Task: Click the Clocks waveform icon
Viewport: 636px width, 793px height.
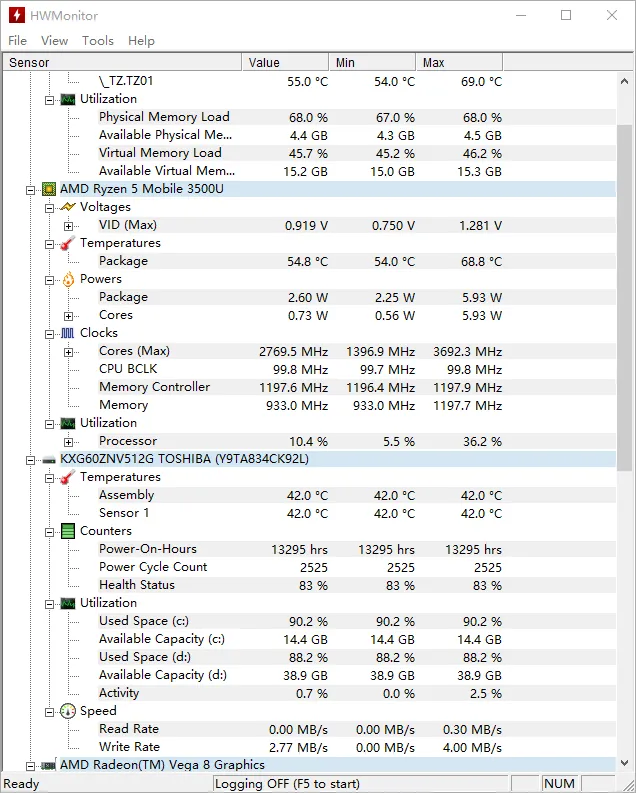Action: coord(68,333)
